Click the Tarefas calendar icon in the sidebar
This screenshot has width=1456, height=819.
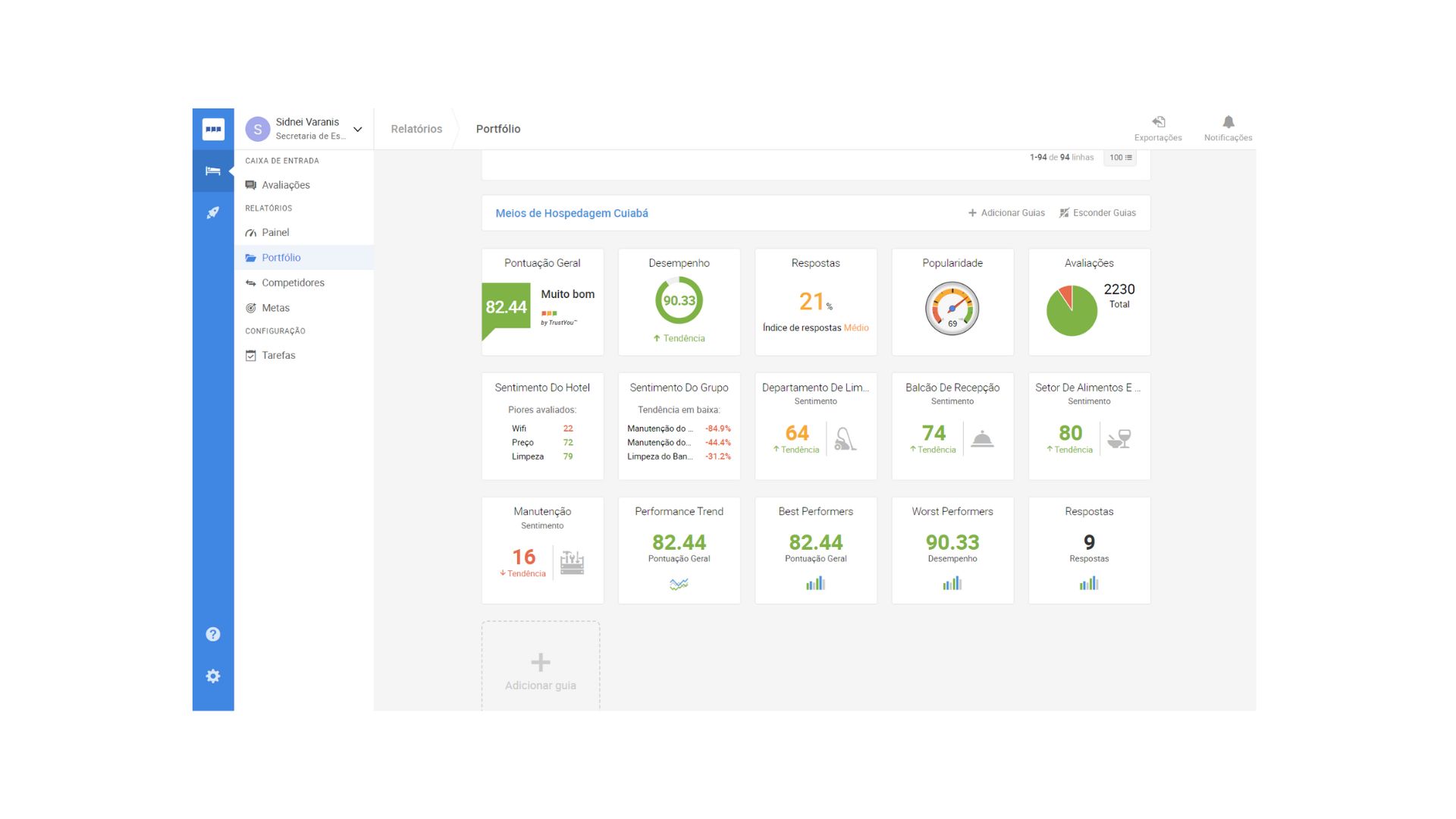(250, 356)
